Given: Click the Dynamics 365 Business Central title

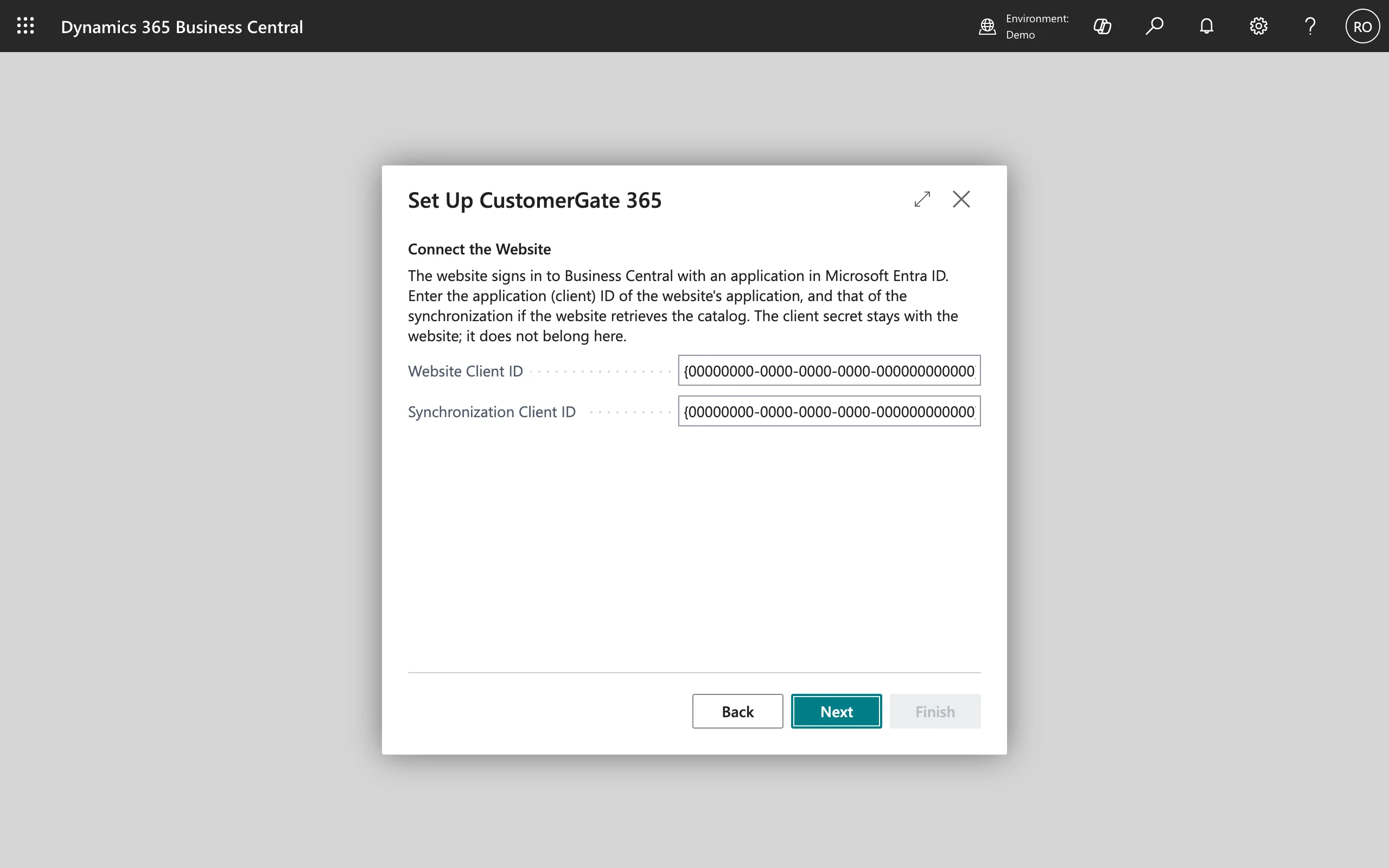Looking at the screenshot, I should (182, 27).
